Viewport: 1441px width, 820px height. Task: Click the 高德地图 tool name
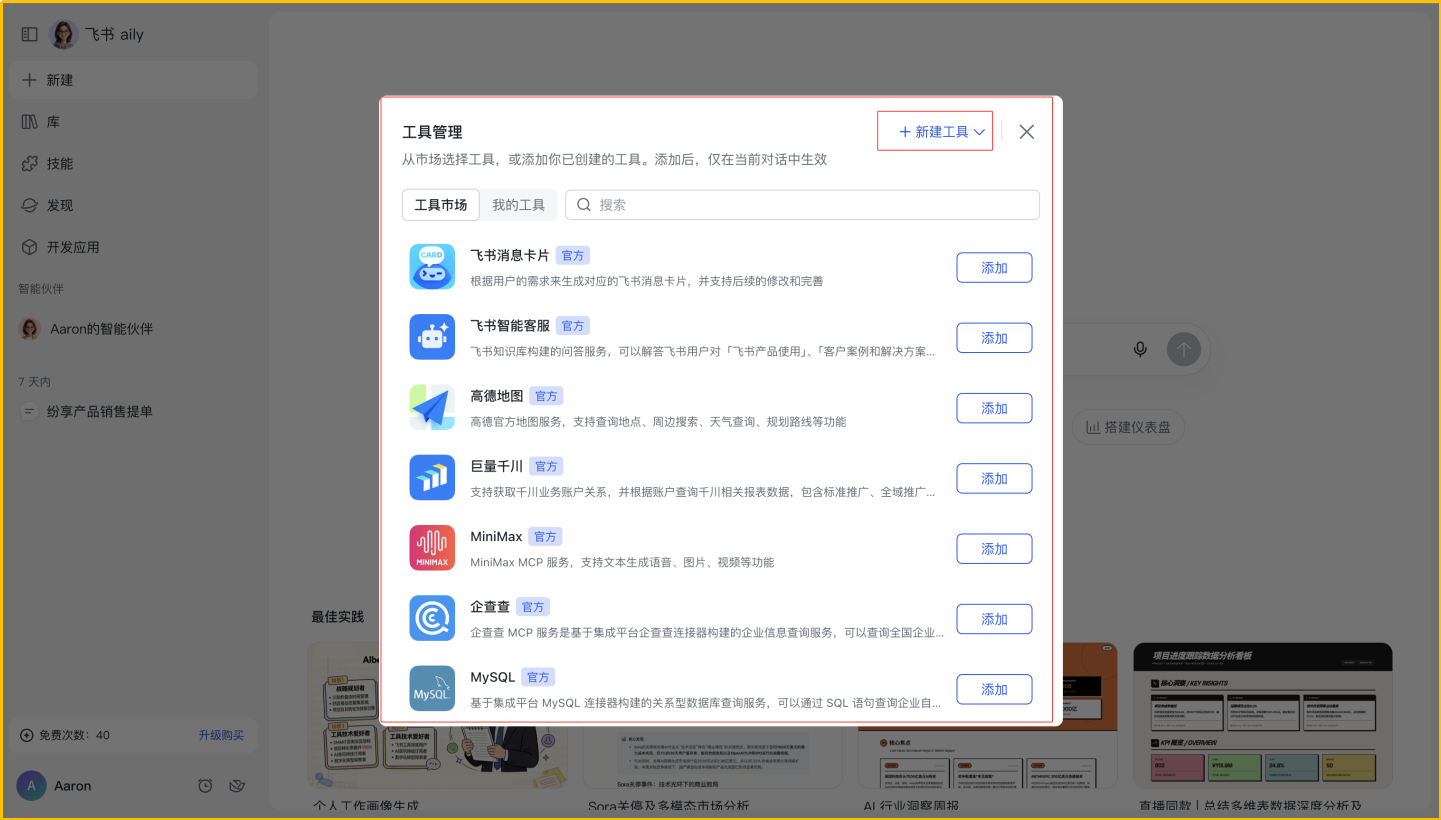[x=497, y=395]
